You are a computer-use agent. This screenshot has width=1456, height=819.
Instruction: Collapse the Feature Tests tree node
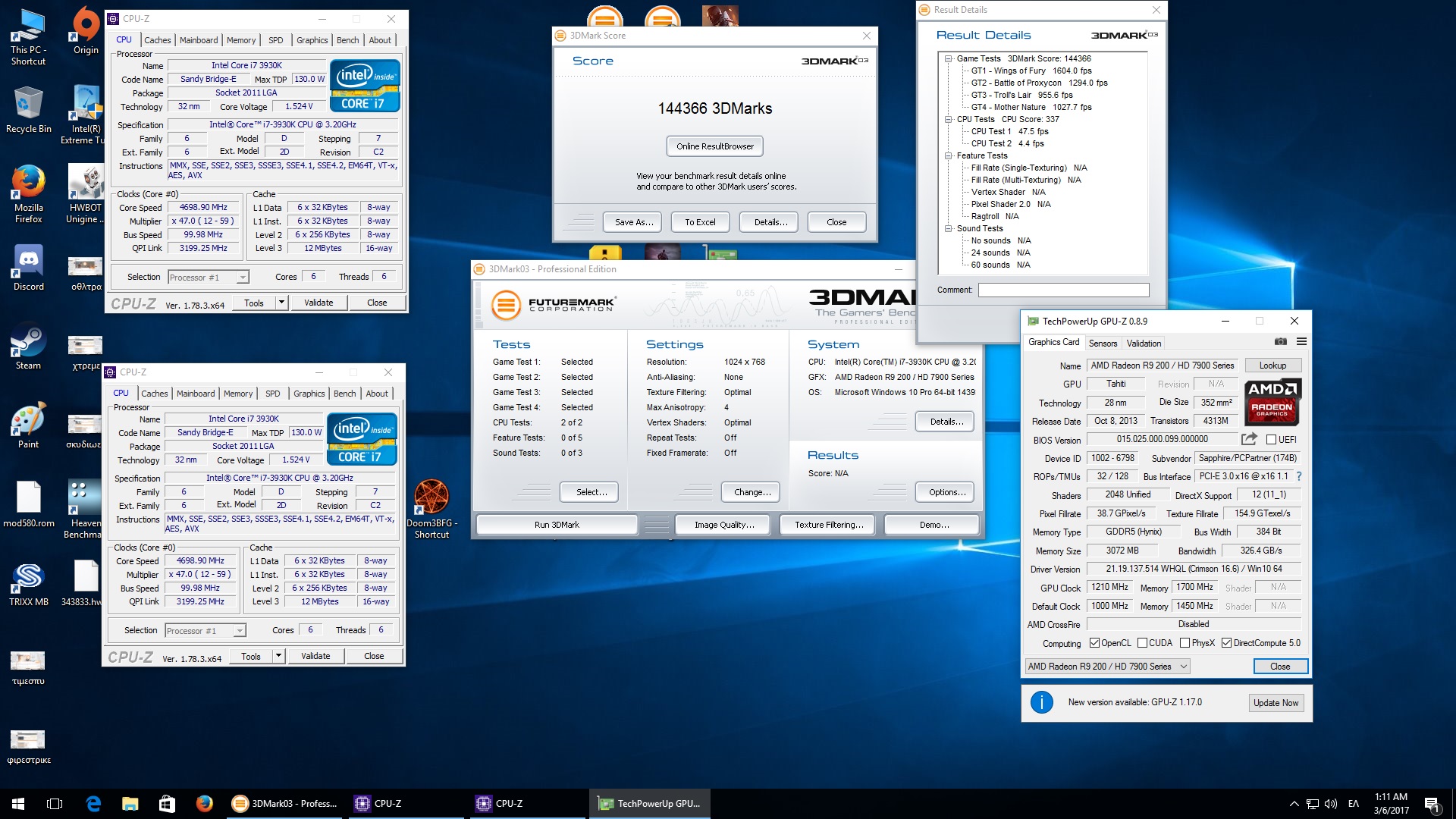click(x=949, y=155)
